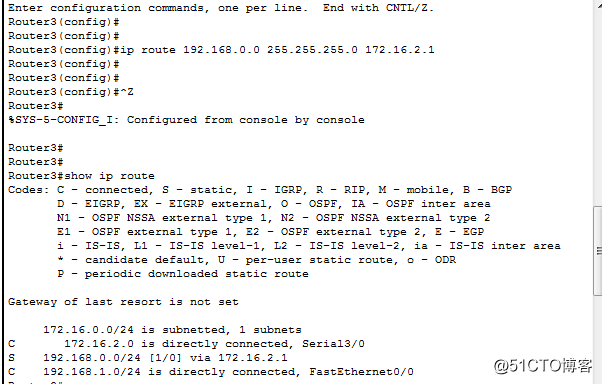This screenshot has width=602, height=384.
Task: Click the vertical scrollbar thumb grip
Action: [x=599, y=251]
